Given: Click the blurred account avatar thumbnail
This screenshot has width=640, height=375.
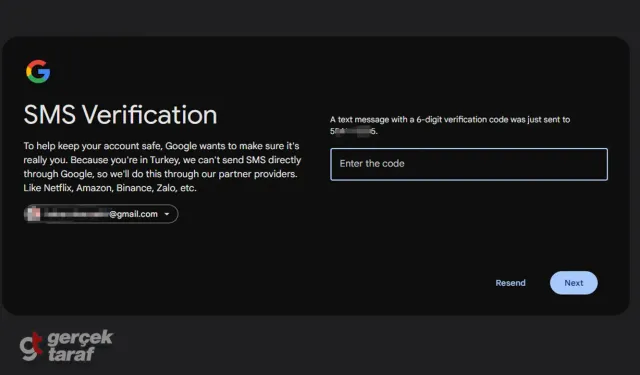Looking at the screenshot, I should click(x=33, y=214).
